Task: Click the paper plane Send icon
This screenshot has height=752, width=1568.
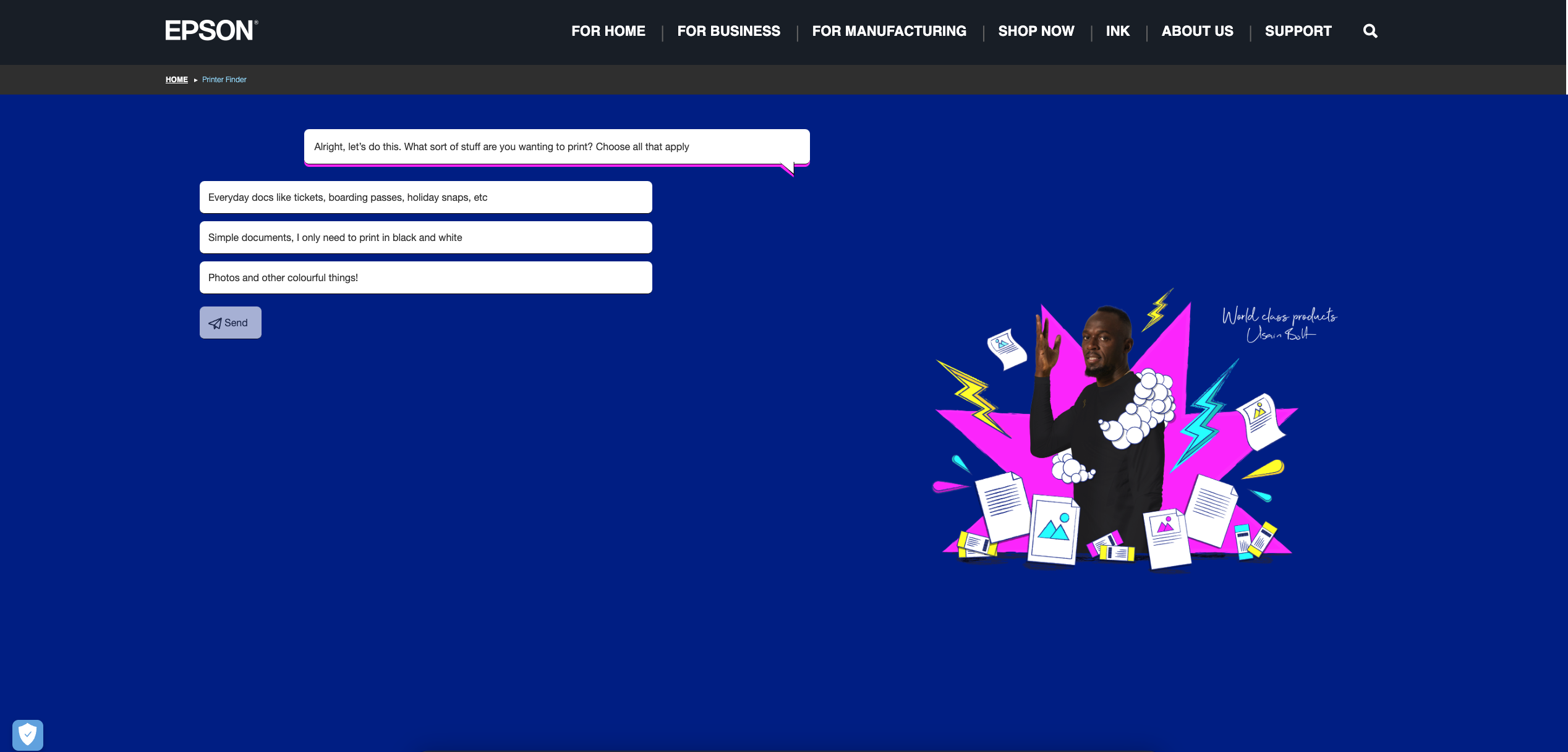Action: 215,323
